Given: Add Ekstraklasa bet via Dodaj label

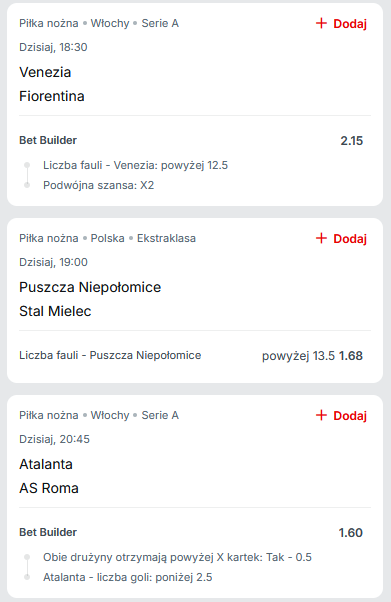Looking at the screenshot, I should point(350,239).
